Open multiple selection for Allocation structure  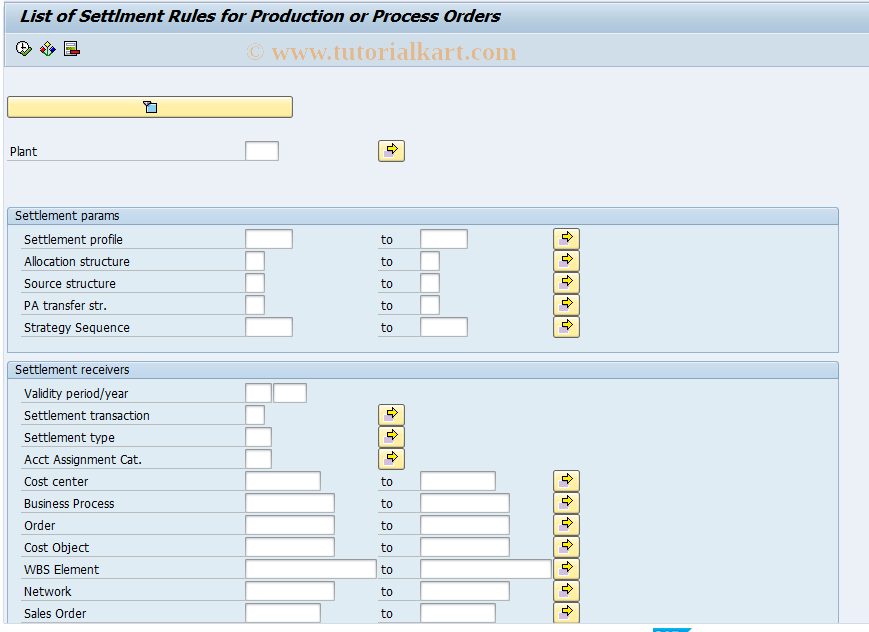point(566,260)
